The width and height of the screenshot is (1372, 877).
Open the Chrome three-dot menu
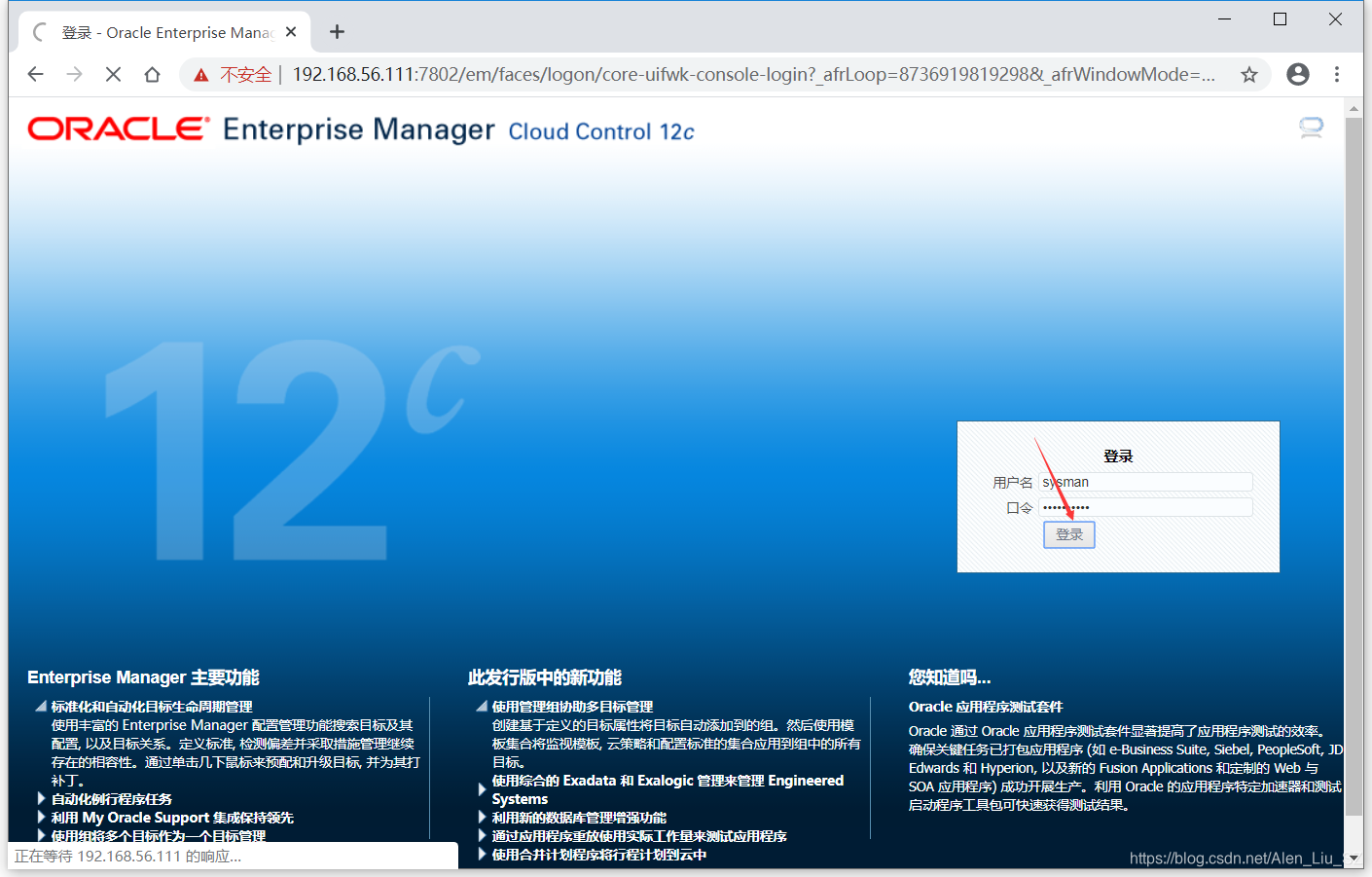coord(1337,74)
